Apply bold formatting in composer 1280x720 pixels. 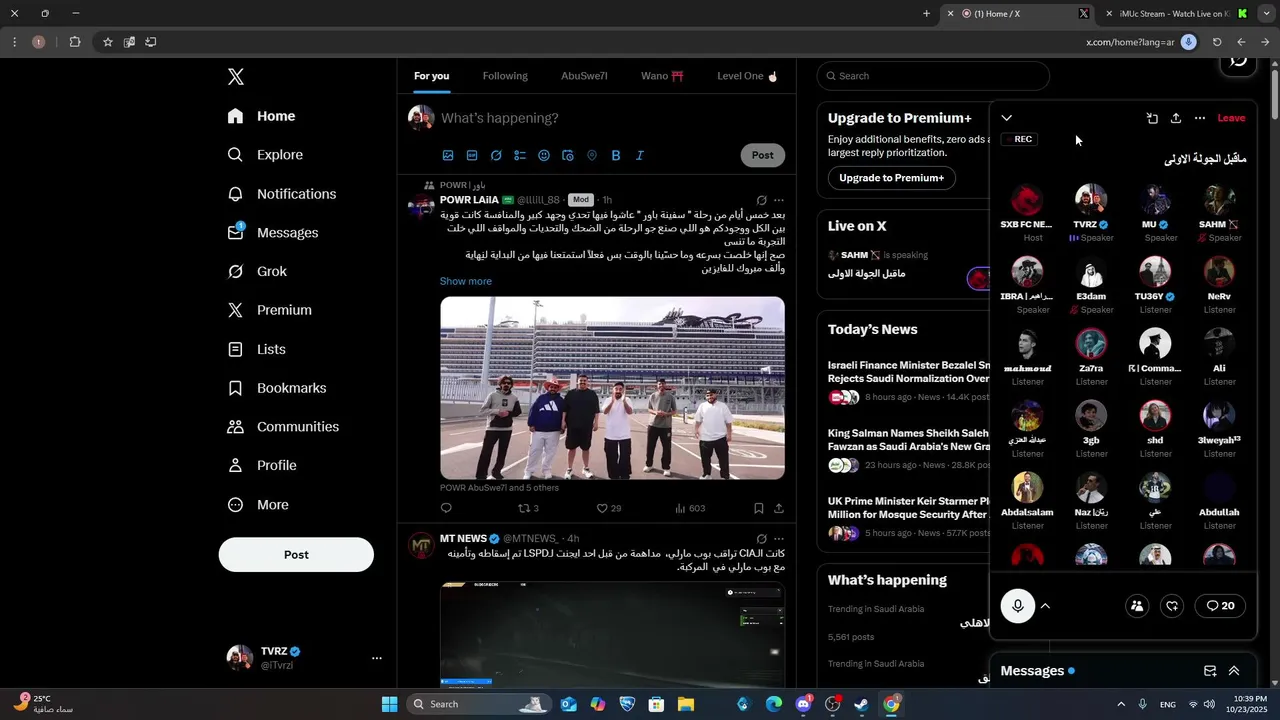coord(616,155)
